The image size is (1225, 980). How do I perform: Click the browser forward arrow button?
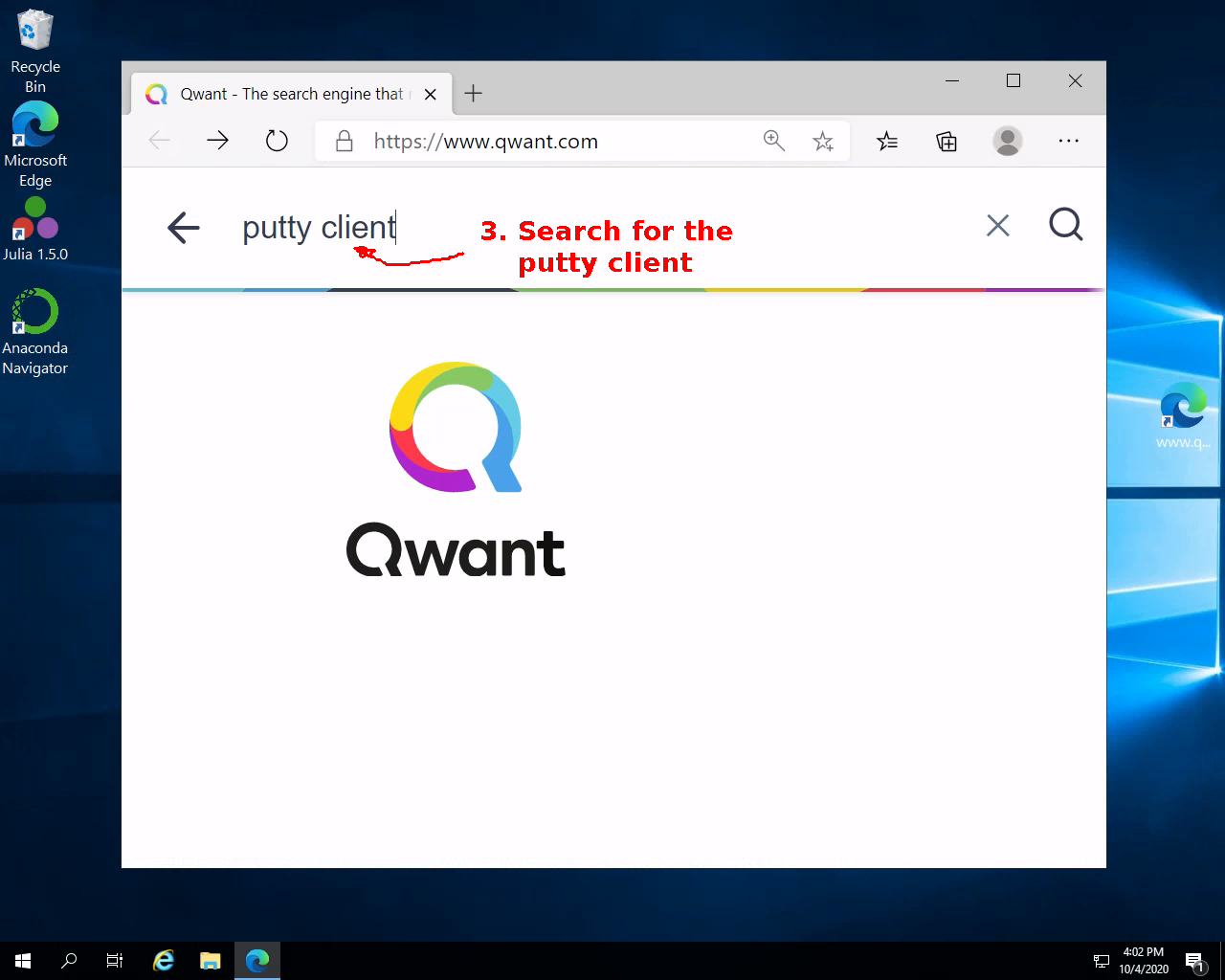(x=218, y=142)
